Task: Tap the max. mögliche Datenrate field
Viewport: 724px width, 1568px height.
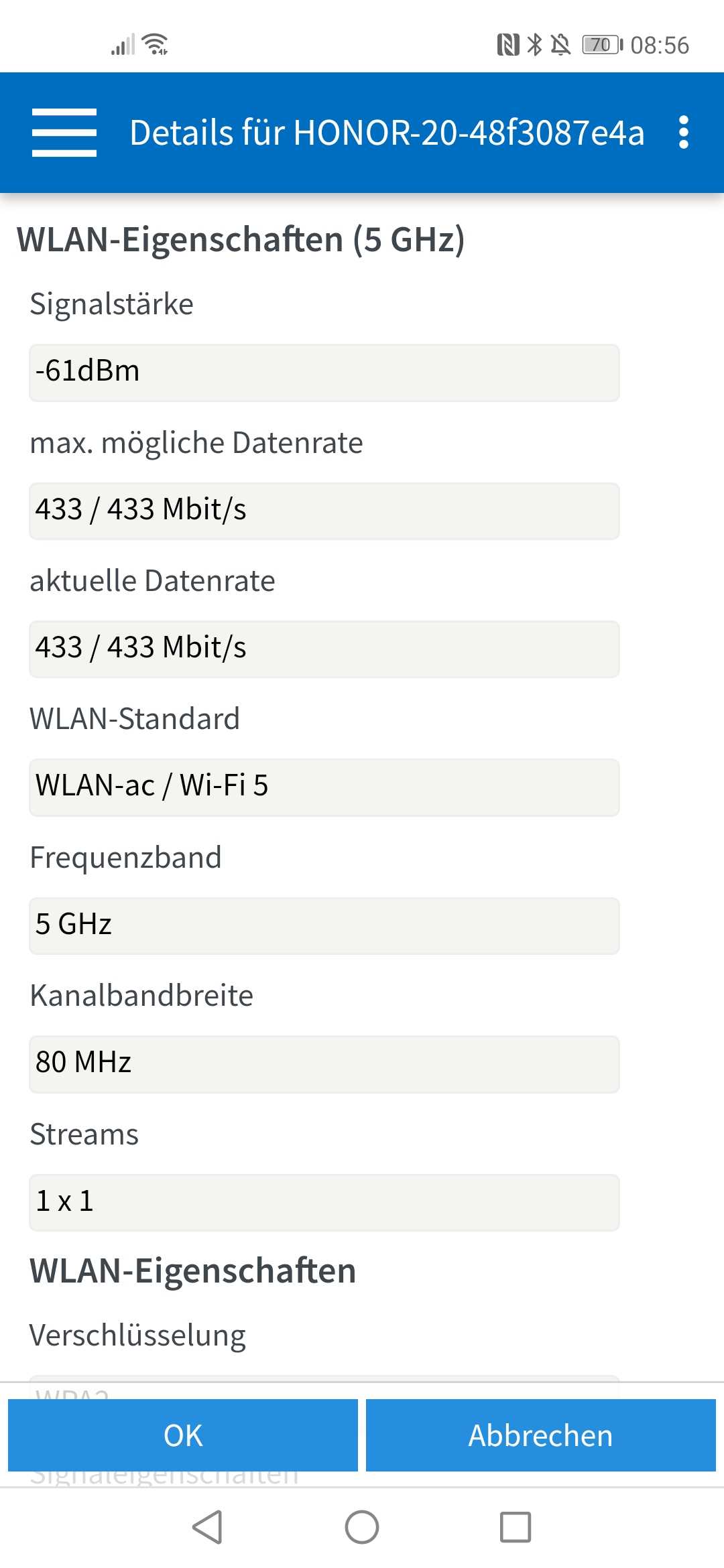Action: click(x=324, y=511)
